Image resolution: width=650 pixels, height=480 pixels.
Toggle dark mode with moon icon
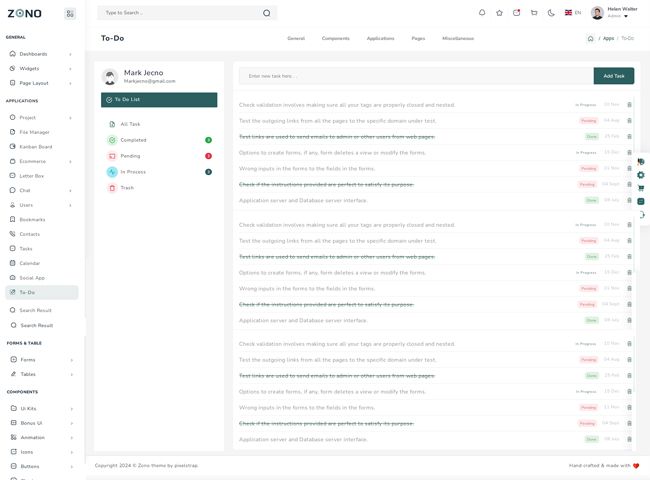(551, 13)
